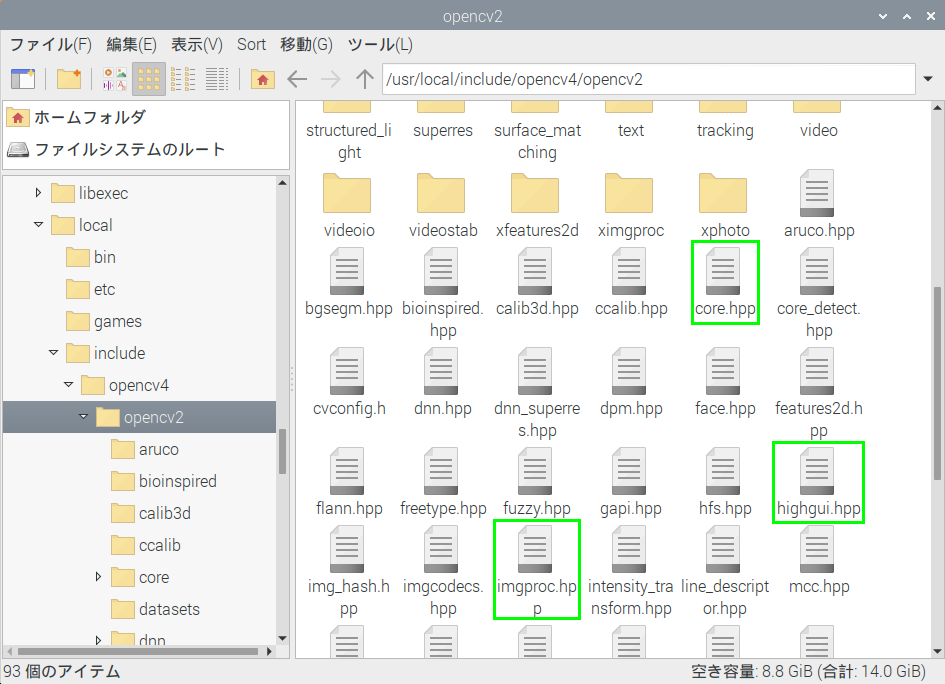Go up to parent folder
945x684 pixels.
[365, 79]
